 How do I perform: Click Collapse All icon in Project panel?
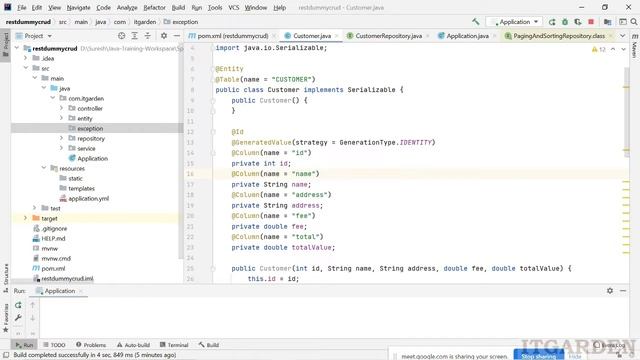147,36
